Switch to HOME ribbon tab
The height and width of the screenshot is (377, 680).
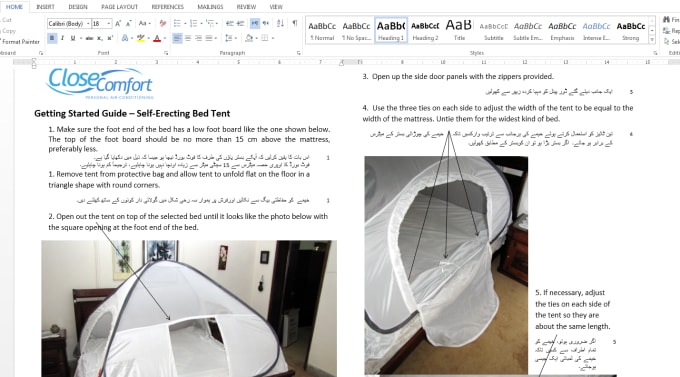tap(14, 7)
